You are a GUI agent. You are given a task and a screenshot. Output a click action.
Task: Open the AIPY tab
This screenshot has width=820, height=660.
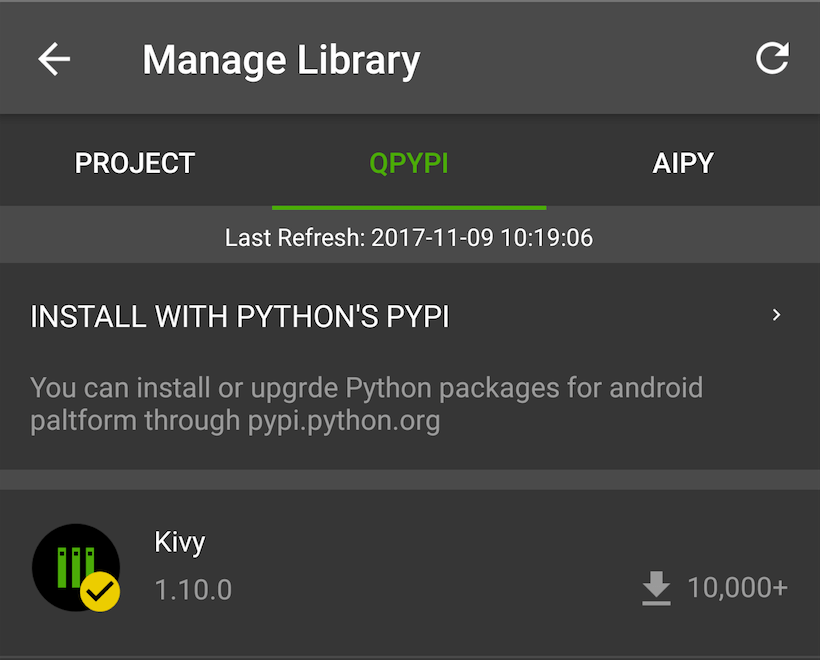tap(683, 163)
